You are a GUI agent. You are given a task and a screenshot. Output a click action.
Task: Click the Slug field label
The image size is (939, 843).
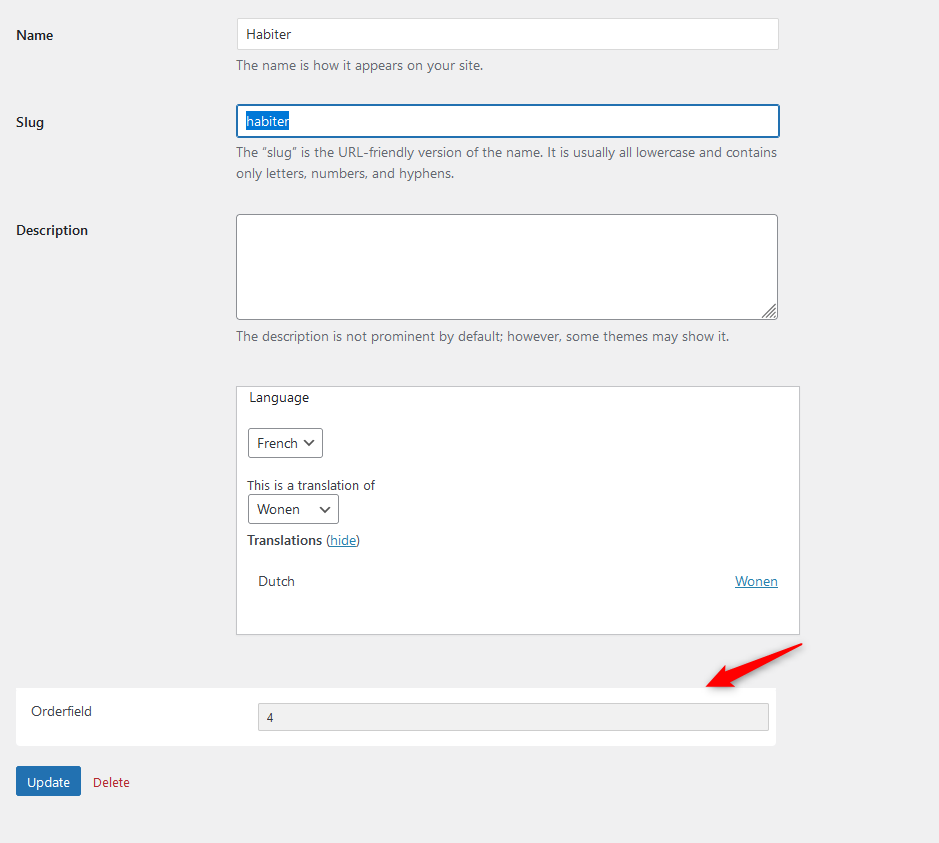pyautogui.click(x=30, y=122)
